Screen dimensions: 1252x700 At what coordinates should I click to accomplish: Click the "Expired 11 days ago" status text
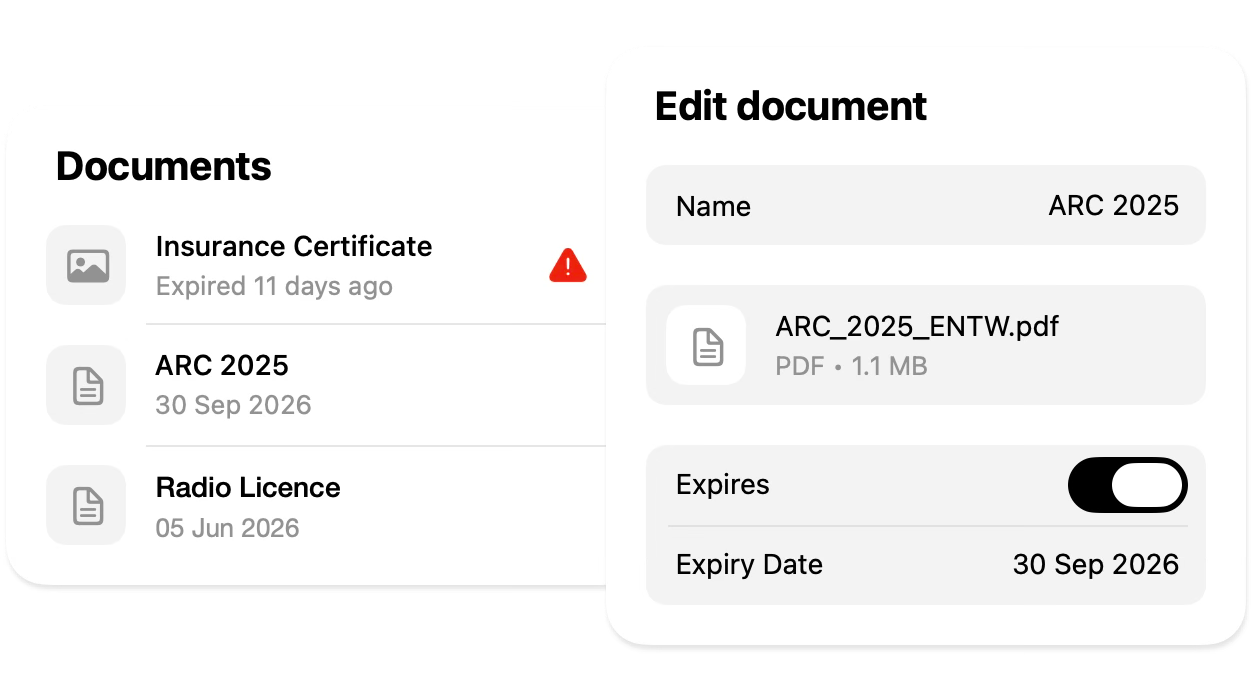(x=274, y=287)
